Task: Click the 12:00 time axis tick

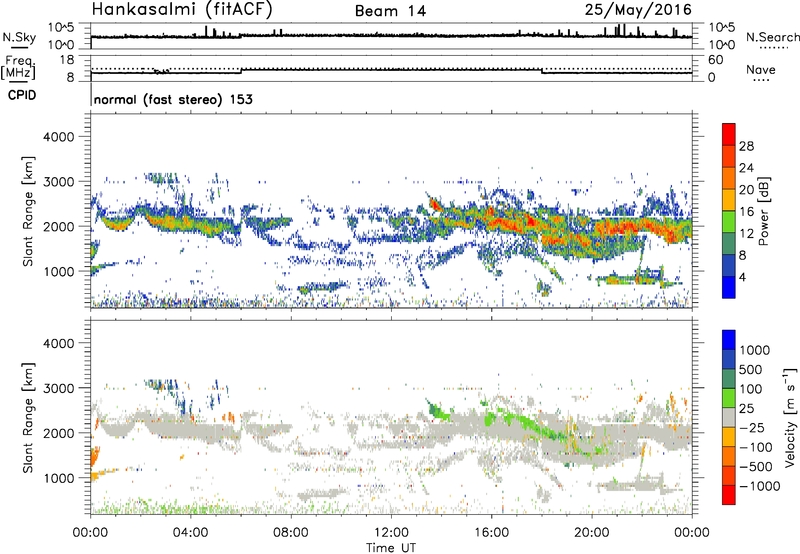Action: (391, 533)
